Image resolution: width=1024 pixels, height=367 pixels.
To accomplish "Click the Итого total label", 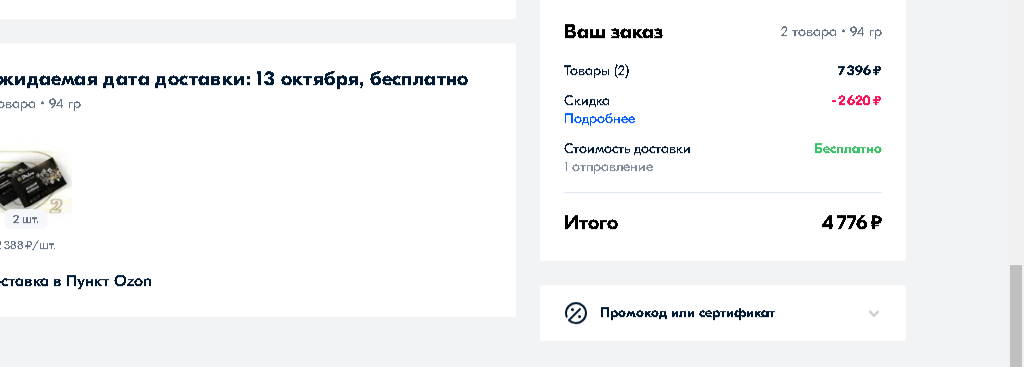I will click(x=591, y=223).
